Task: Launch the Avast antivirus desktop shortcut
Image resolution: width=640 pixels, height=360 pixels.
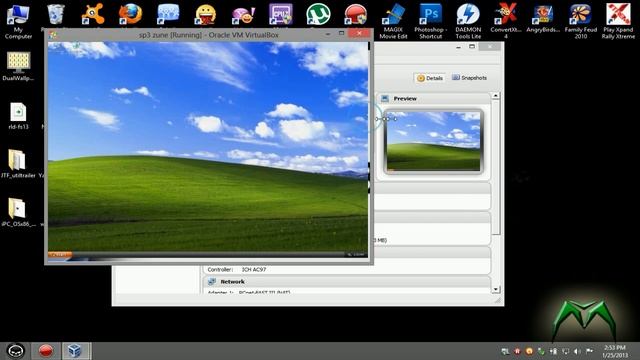Action: pos(93,15)
